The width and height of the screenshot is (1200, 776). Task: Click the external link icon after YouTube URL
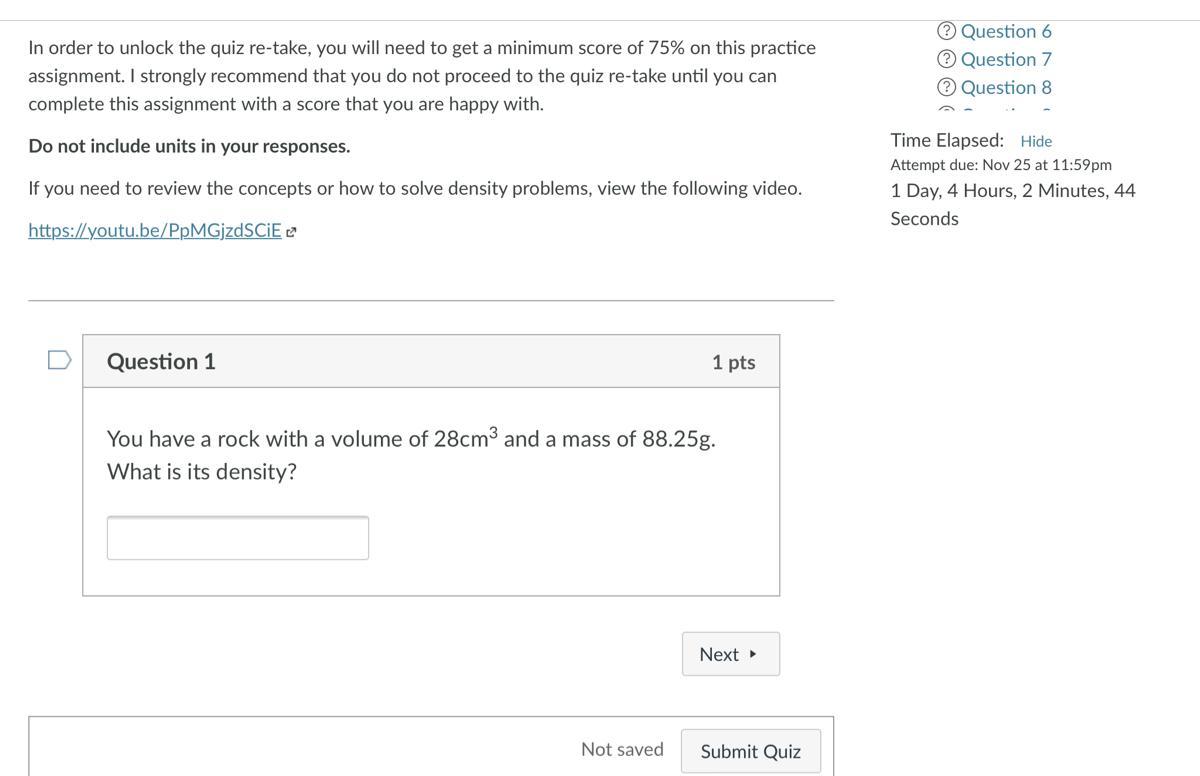(291, 232)
